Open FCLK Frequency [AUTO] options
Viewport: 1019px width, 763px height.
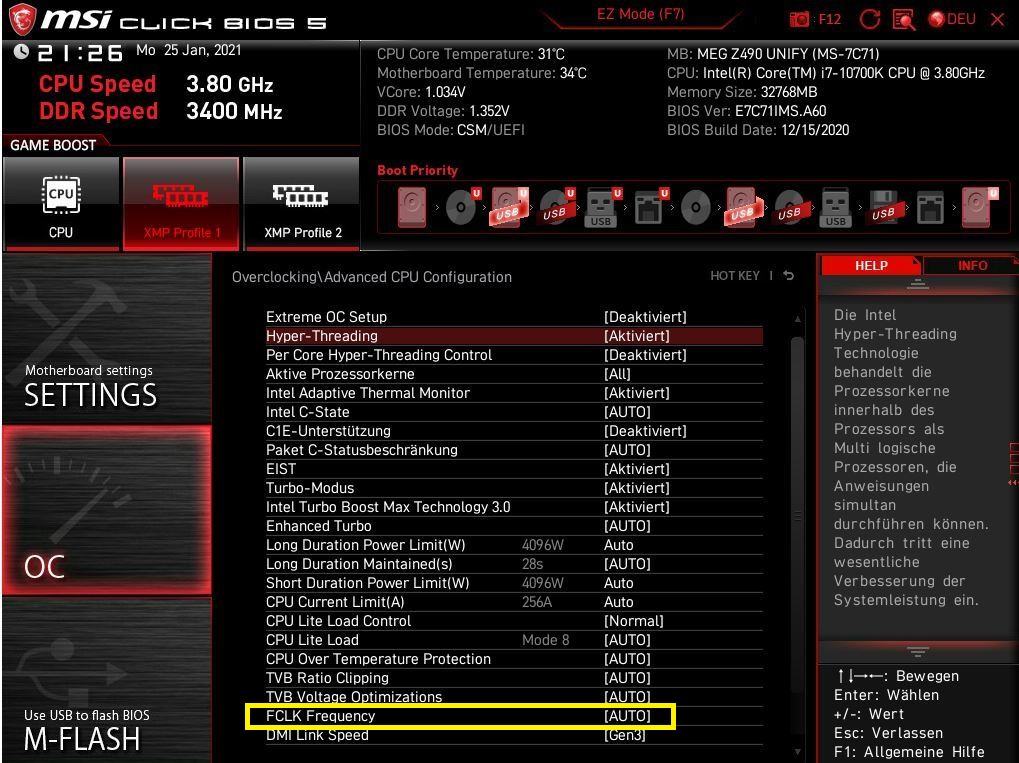click(x=513, y=716)
